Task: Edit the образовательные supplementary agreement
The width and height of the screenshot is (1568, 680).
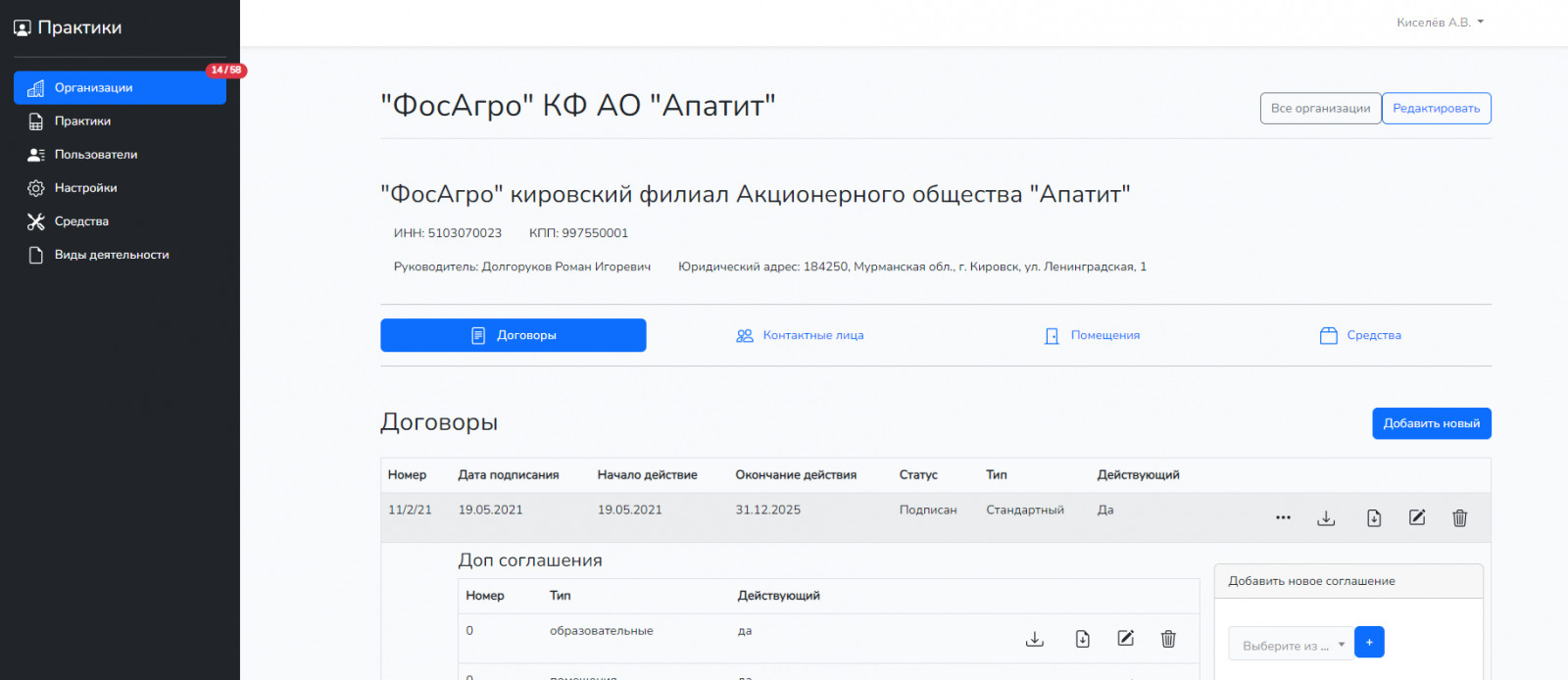Action: [x=1126, y=639]
